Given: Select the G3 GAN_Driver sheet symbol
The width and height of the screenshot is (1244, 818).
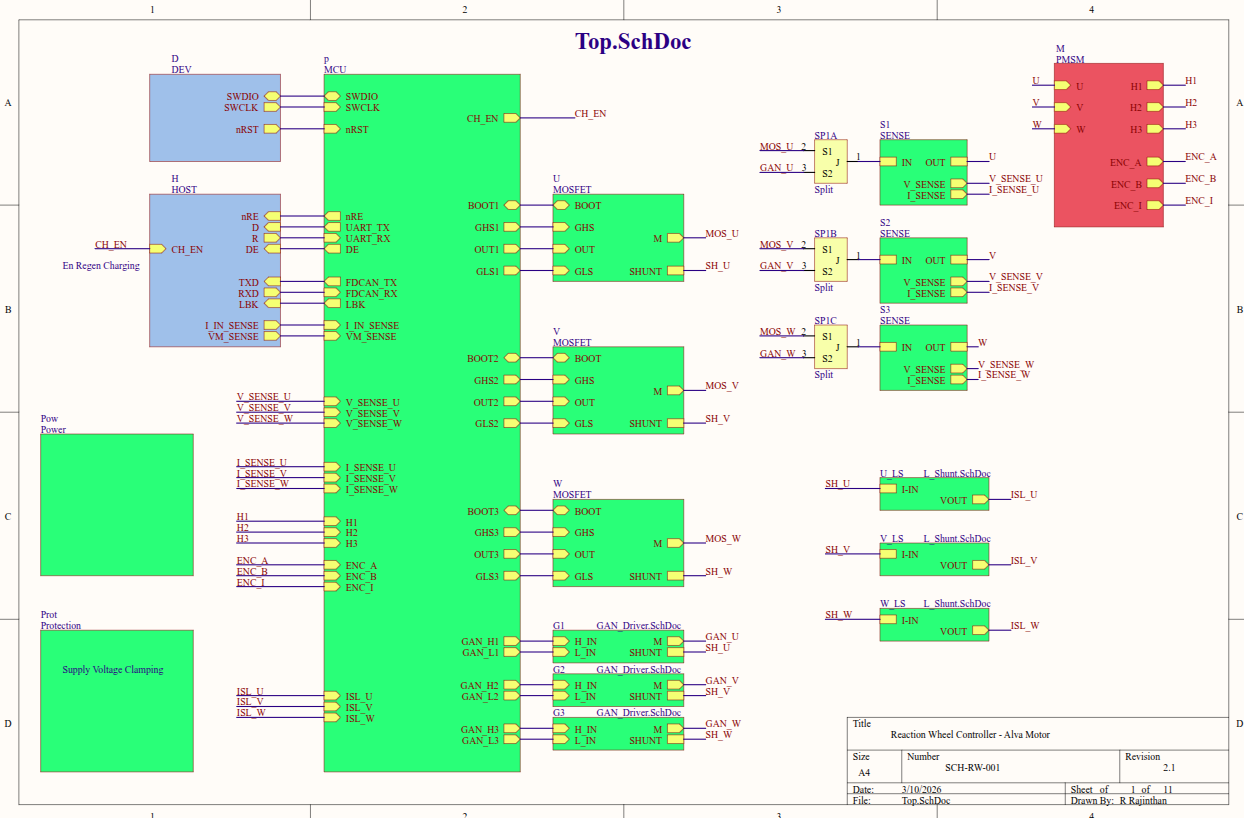Looking at the screenshot, I should pos(618,734).
